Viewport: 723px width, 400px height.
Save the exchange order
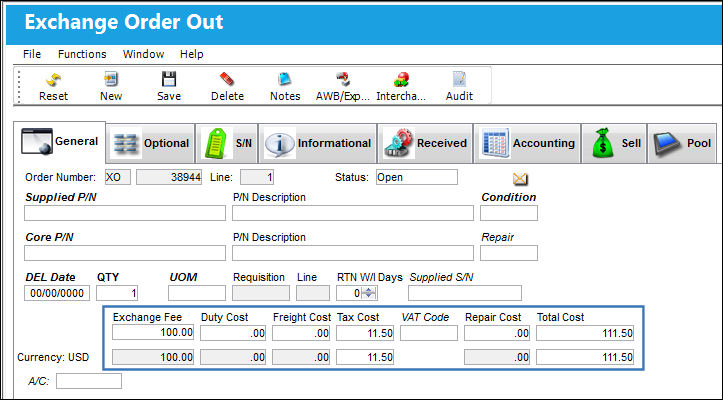[x=169, y=86]
